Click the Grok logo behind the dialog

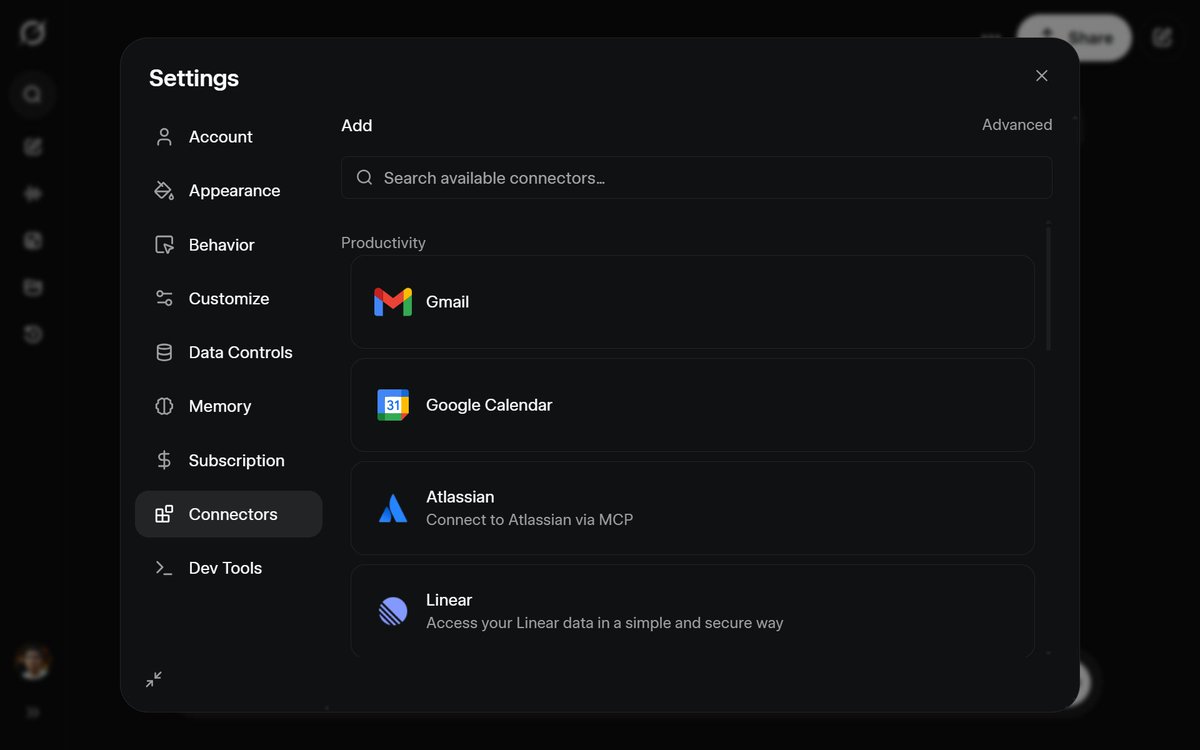click(32, 33)
